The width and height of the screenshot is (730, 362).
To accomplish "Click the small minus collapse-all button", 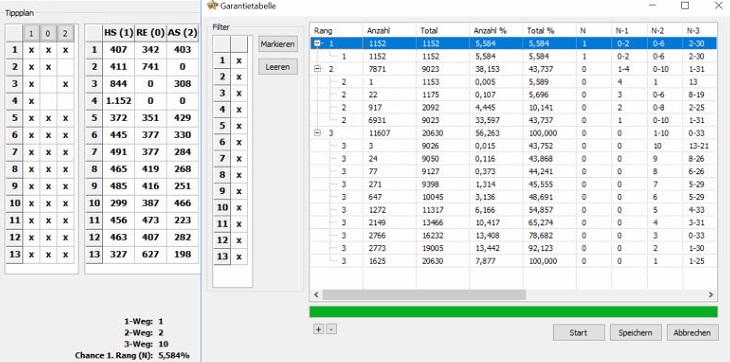I will tap(331, 329).
